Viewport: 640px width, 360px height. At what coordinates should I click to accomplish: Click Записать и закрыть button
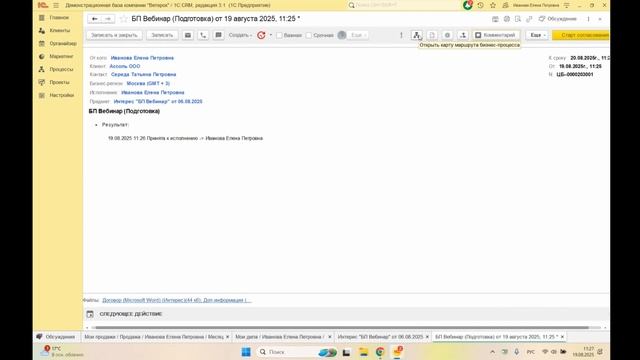pyautogui.click(x=114, y=35)
